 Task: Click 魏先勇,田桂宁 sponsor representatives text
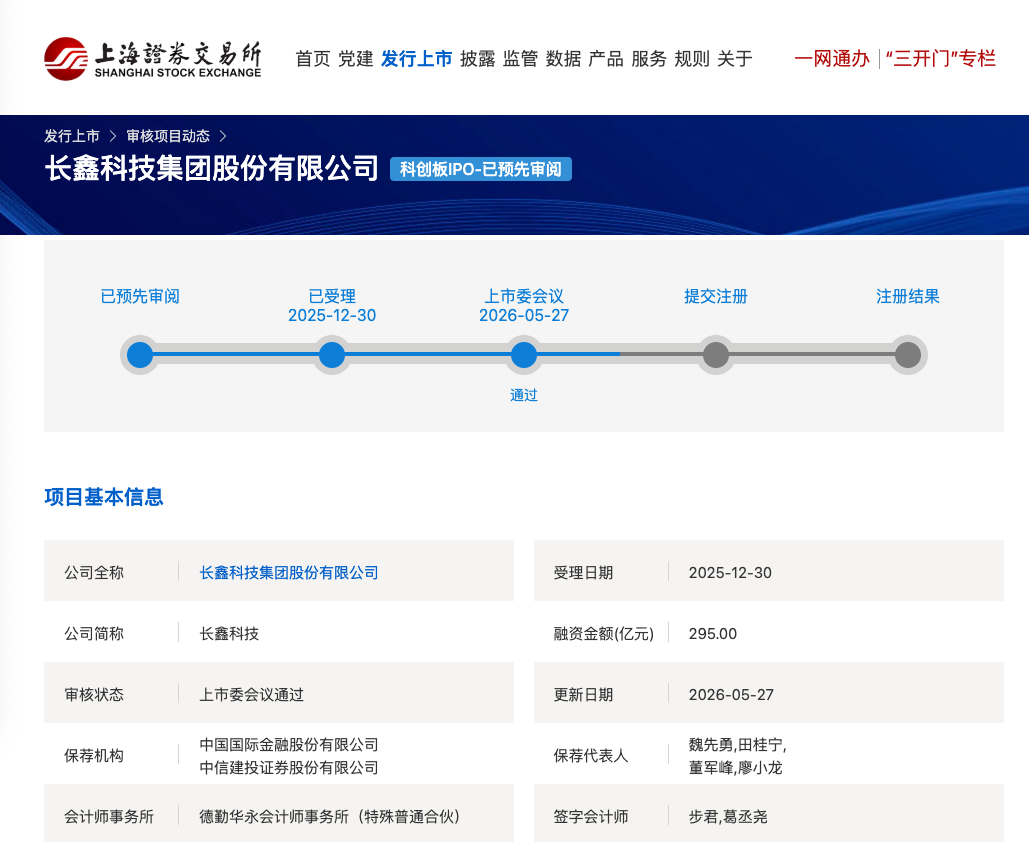click(x=738, y=745)
